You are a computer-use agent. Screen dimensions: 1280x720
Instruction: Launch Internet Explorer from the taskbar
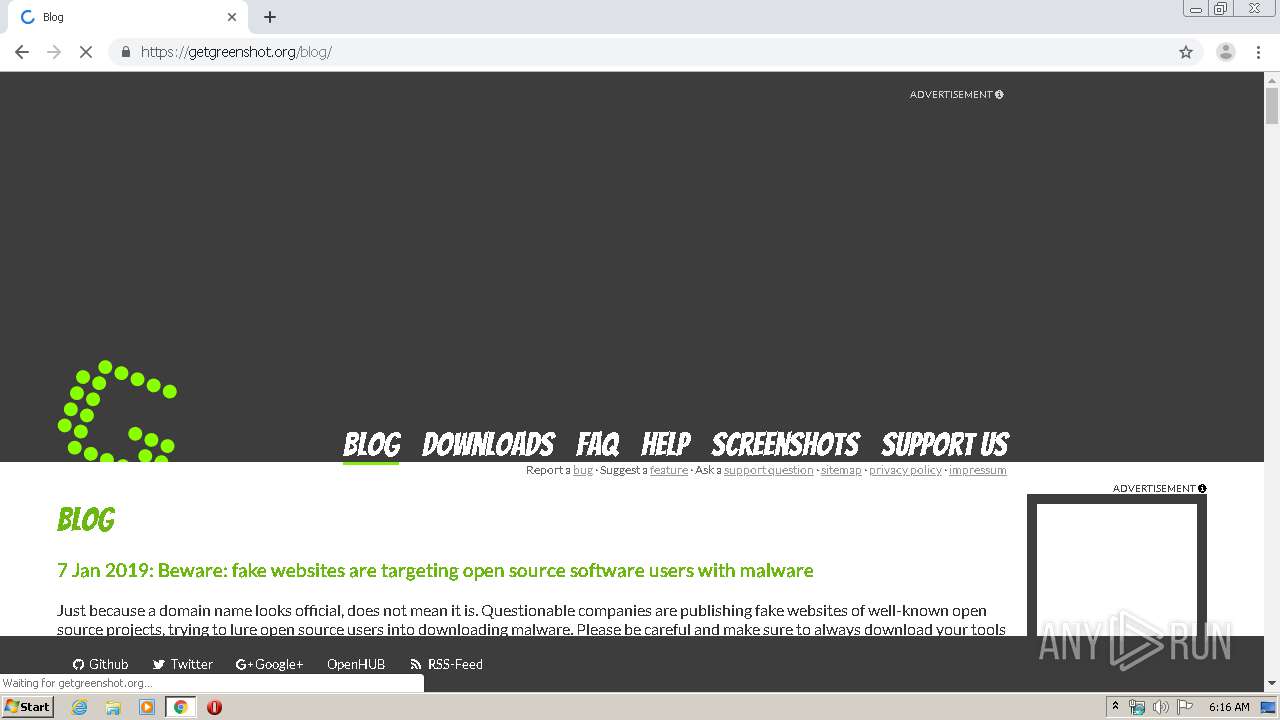pos(79,707)
